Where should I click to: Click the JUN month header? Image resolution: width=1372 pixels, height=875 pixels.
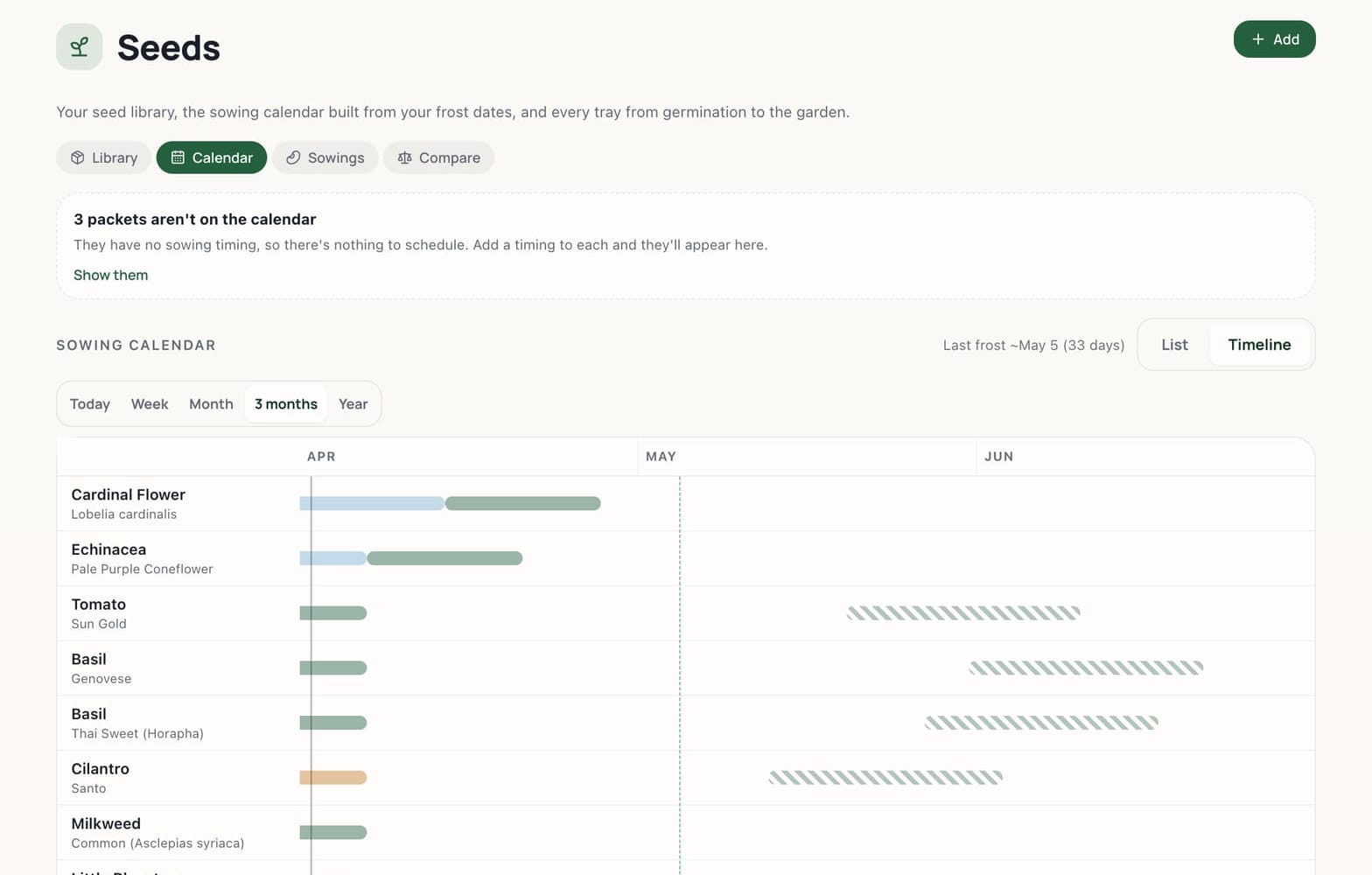point(998,457)
